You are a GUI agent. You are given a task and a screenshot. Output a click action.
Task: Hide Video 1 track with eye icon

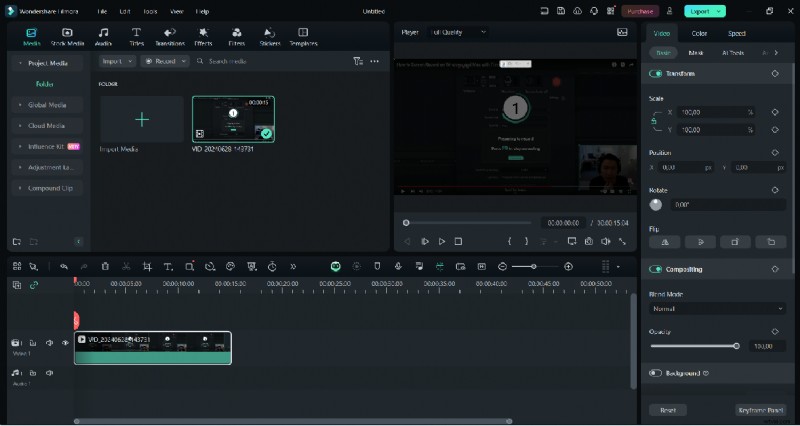[65, 343]
